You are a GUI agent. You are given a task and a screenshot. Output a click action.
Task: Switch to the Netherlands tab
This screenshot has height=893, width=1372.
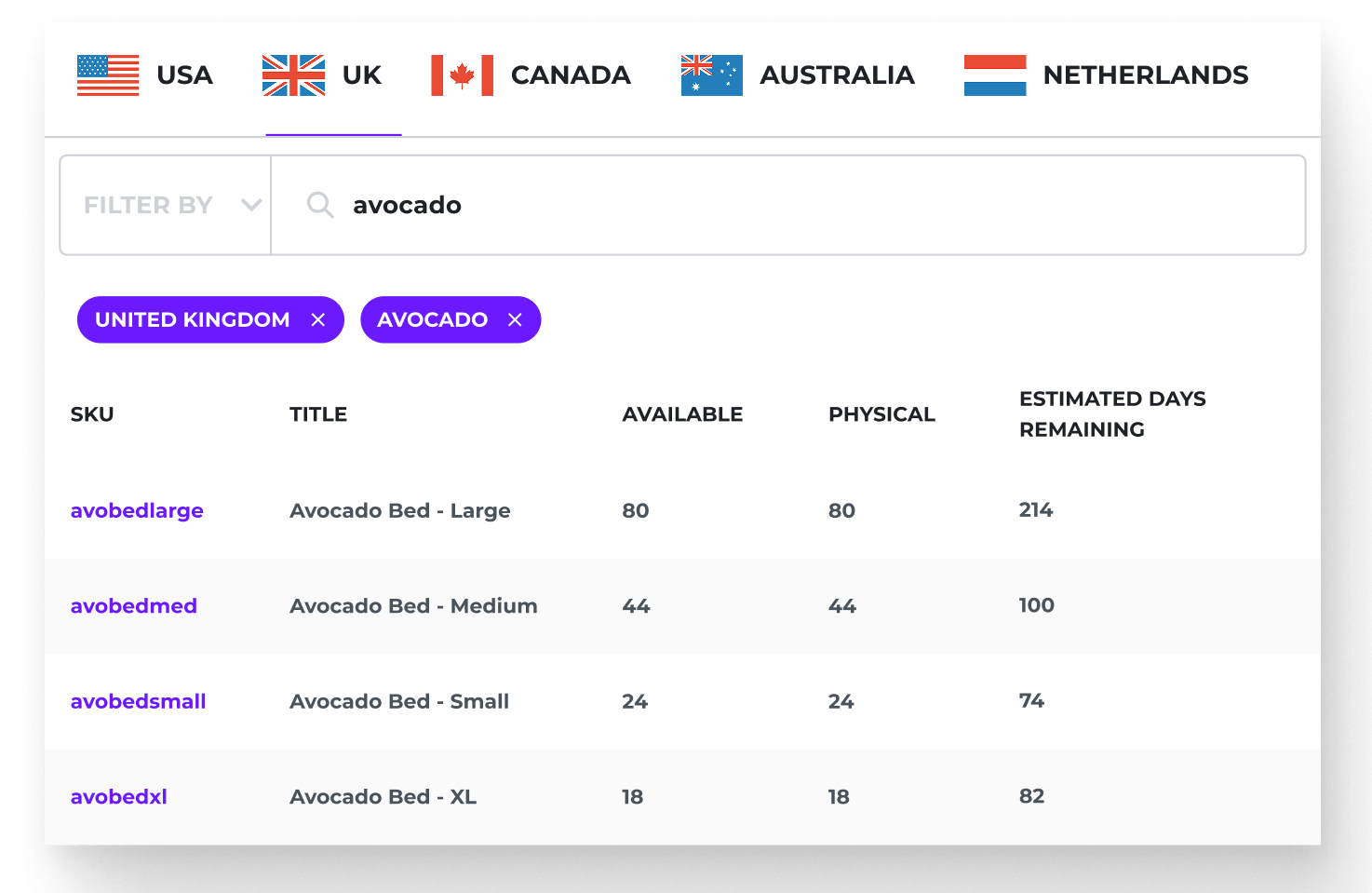point(1145,75)
